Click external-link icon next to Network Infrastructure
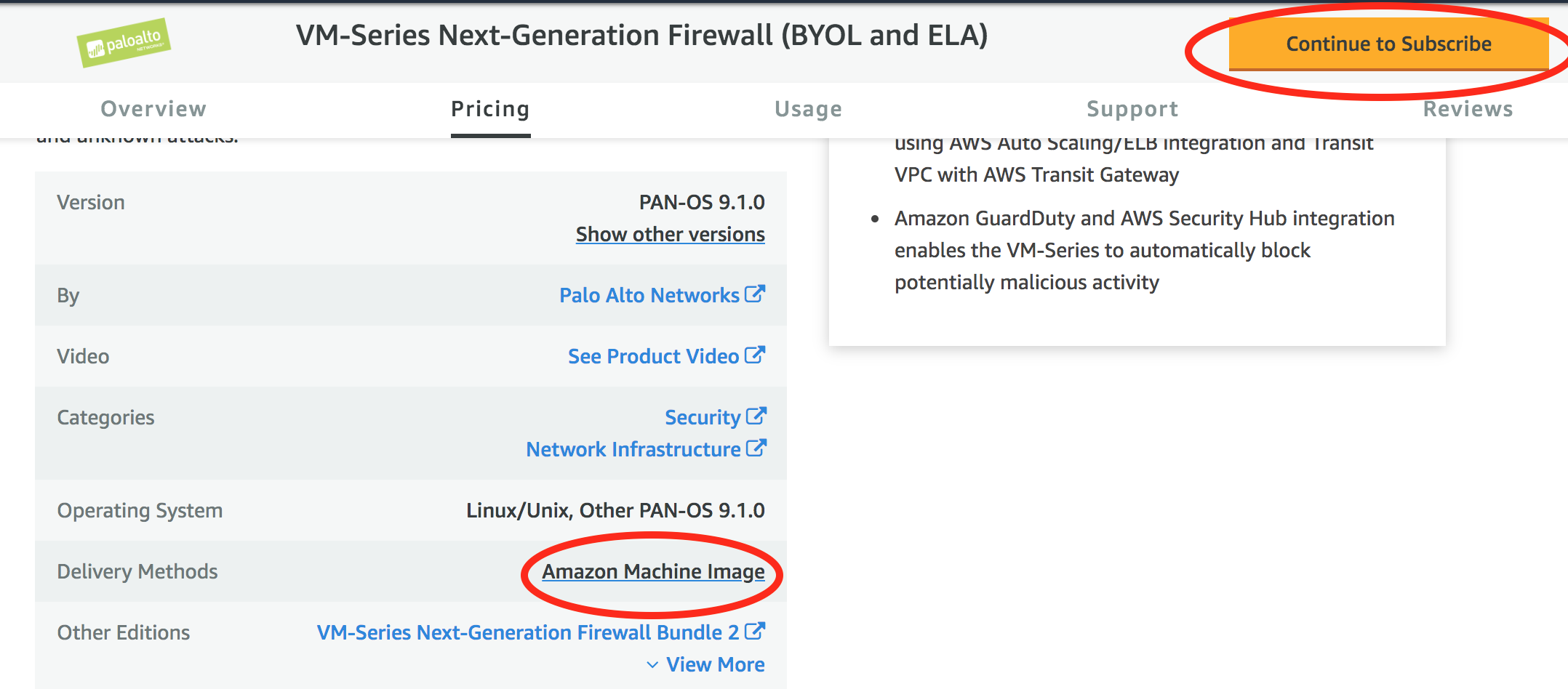Screen dimensions: 1568x689 756,448
